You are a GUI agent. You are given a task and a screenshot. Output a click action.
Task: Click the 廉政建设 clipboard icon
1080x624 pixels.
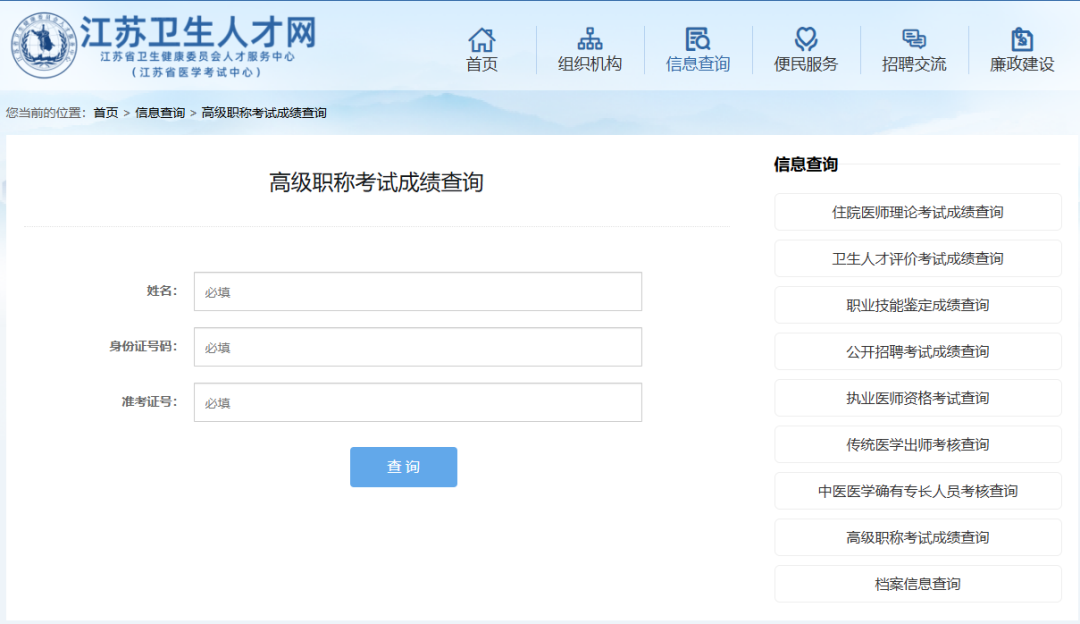[x=1022, y=39]
